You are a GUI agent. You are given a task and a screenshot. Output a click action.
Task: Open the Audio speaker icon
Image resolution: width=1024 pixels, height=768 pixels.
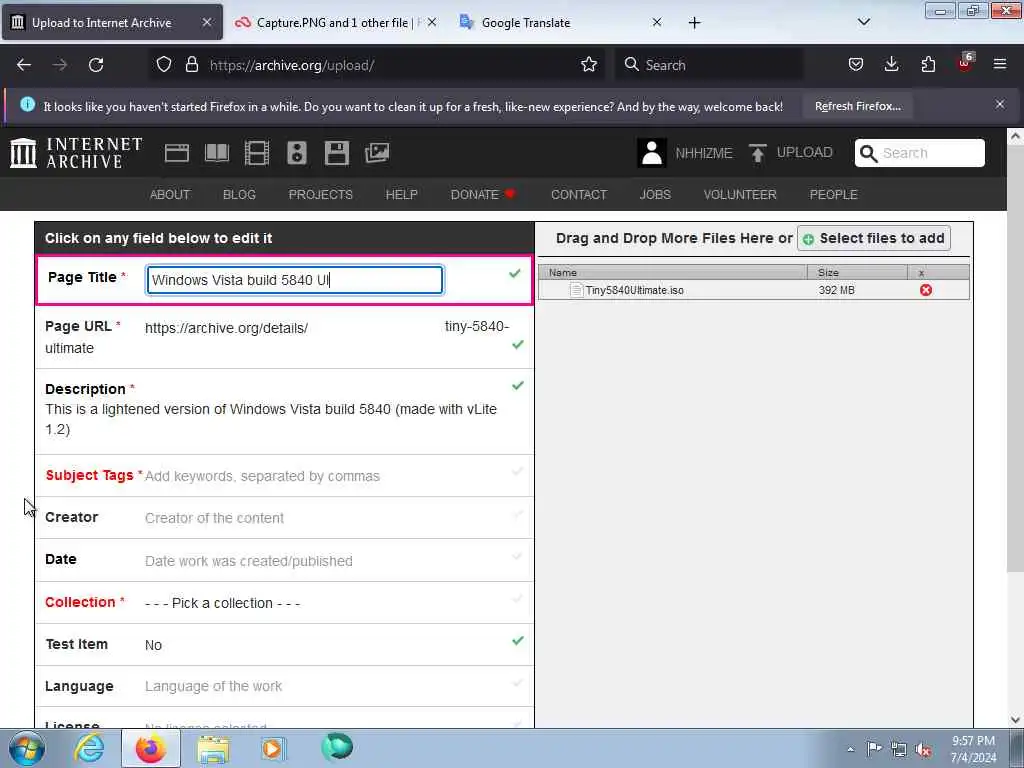point(296,153)
